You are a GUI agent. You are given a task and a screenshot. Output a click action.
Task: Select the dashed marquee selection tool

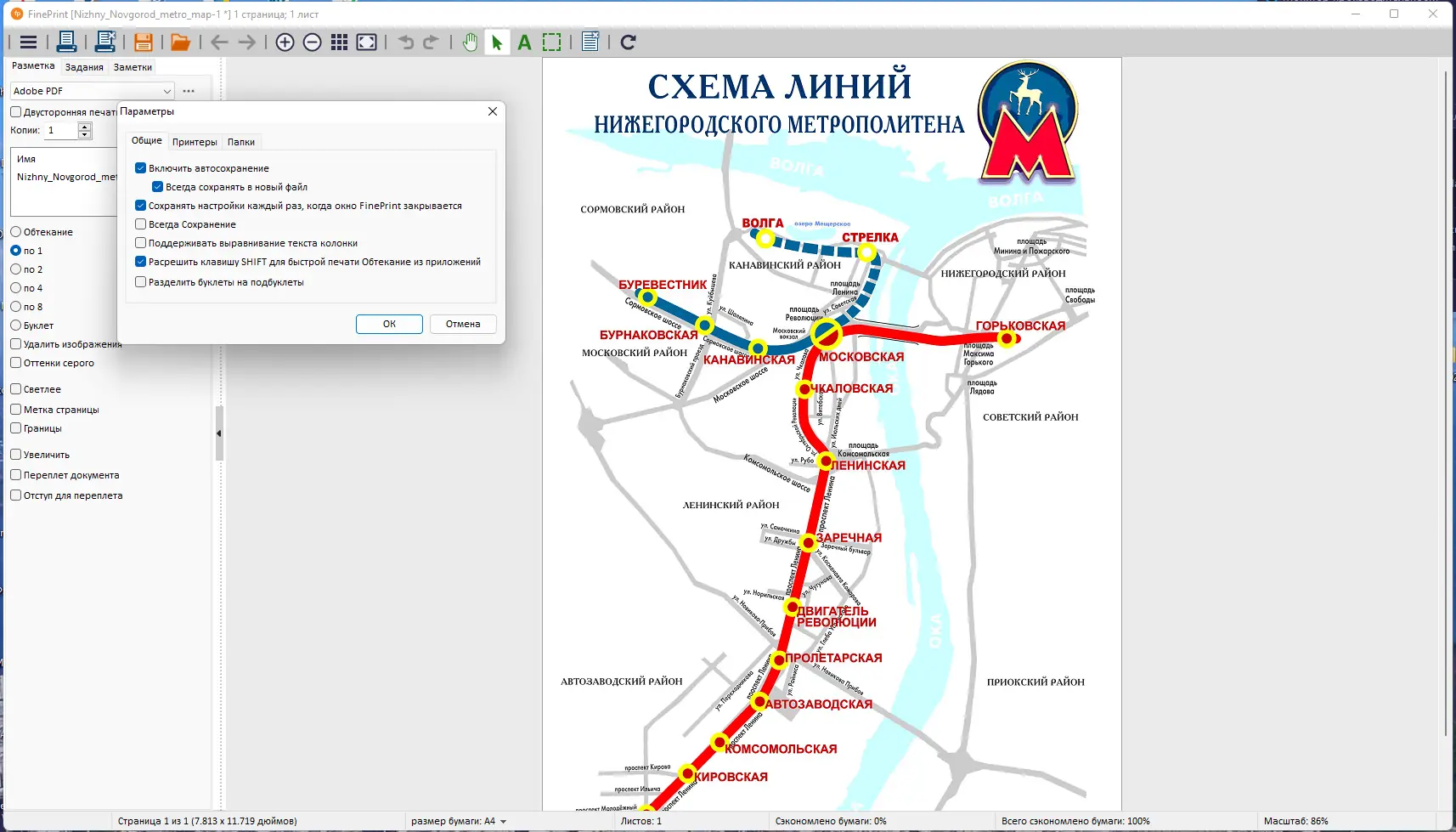[552, 42]
